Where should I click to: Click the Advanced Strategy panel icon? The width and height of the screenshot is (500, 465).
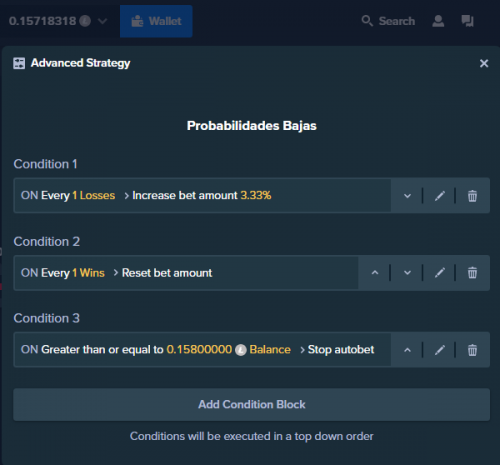[x=19, y=63]
